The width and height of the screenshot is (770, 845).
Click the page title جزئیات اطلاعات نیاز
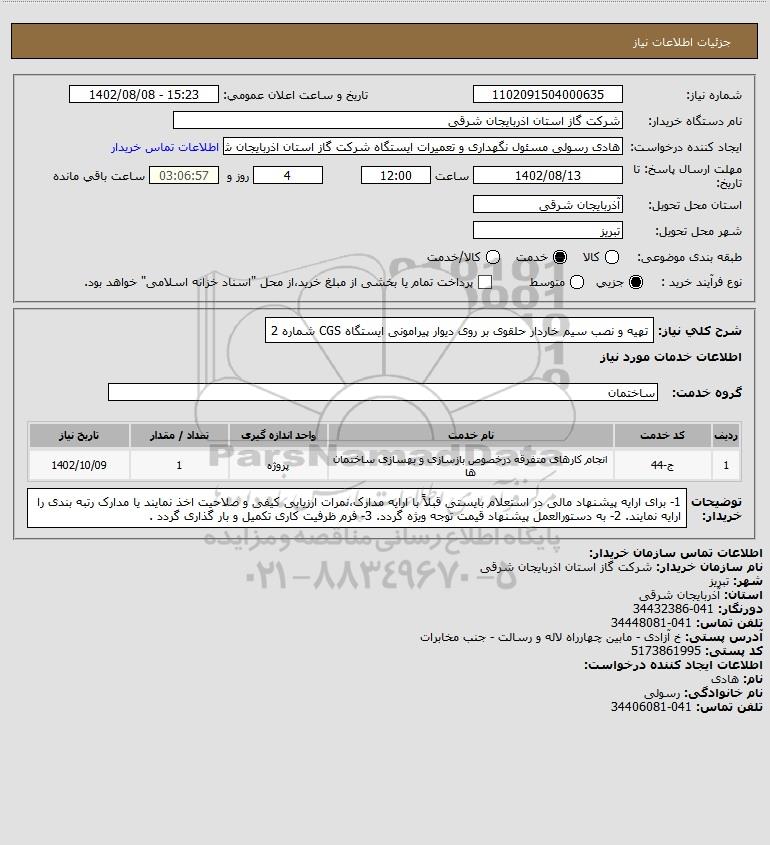point(682,42)
